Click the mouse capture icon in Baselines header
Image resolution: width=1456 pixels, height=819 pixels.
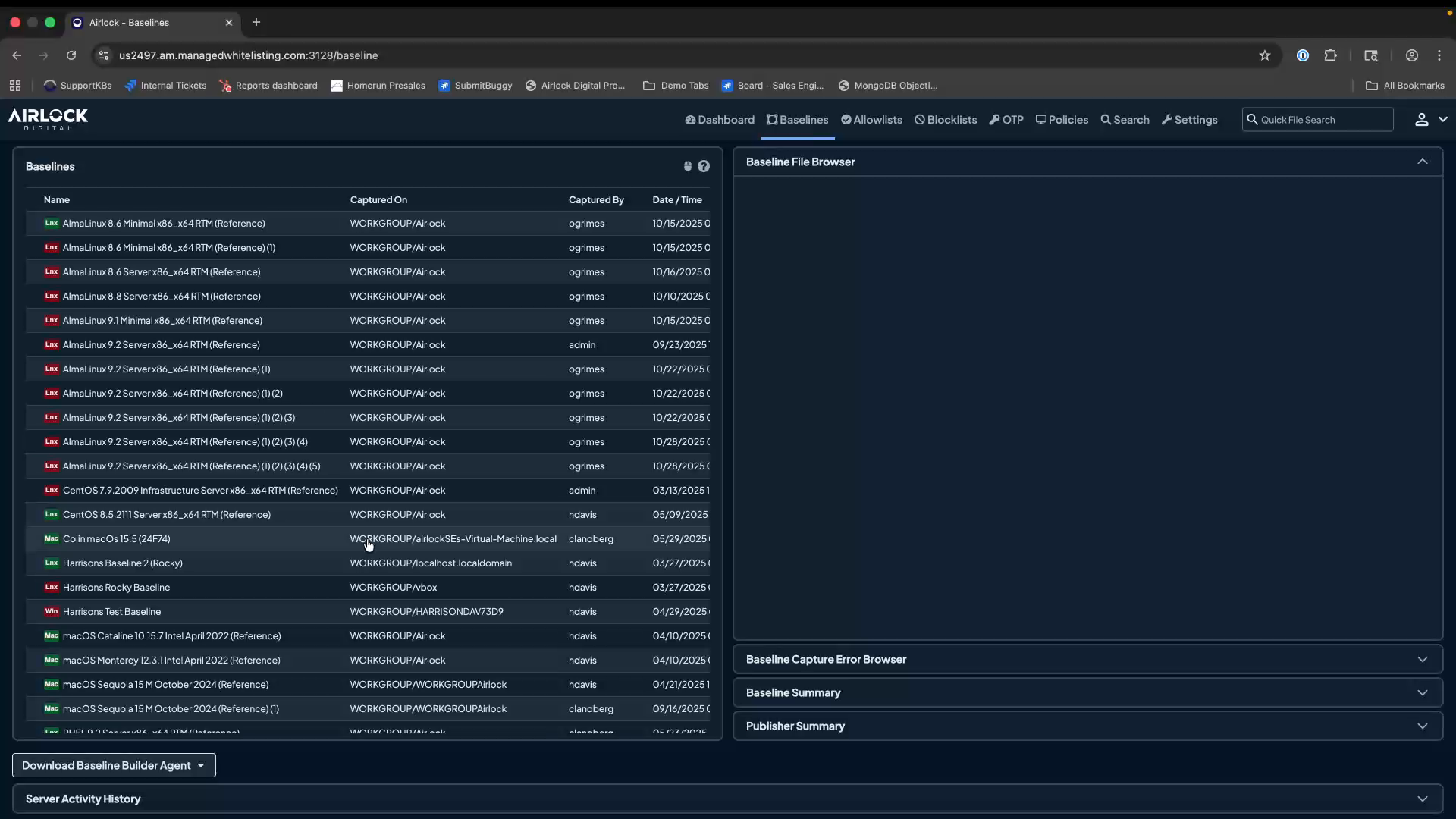(687, 166)
